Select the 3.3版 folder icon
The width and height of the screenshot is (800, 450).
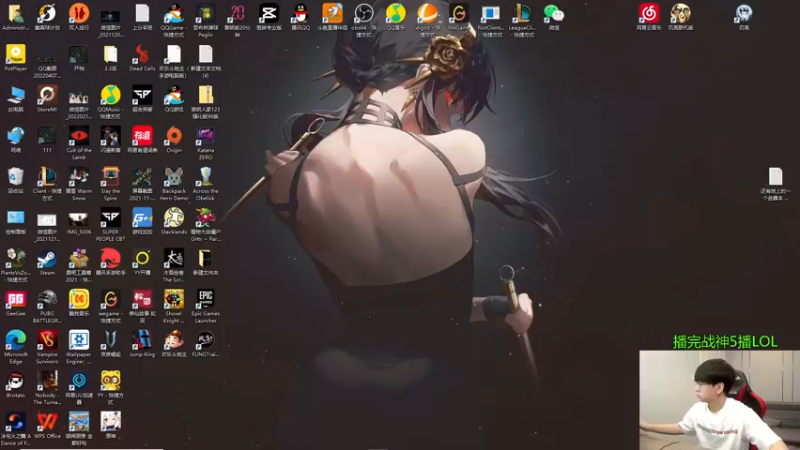110,54
